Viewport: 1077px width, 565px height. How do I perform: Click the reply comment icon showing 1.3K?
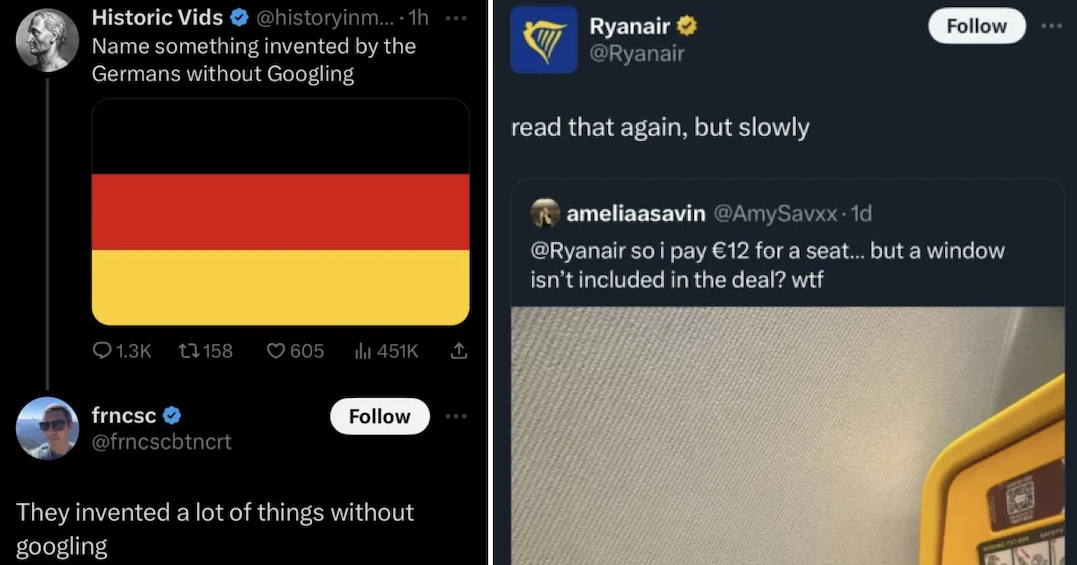coord(102,351)
